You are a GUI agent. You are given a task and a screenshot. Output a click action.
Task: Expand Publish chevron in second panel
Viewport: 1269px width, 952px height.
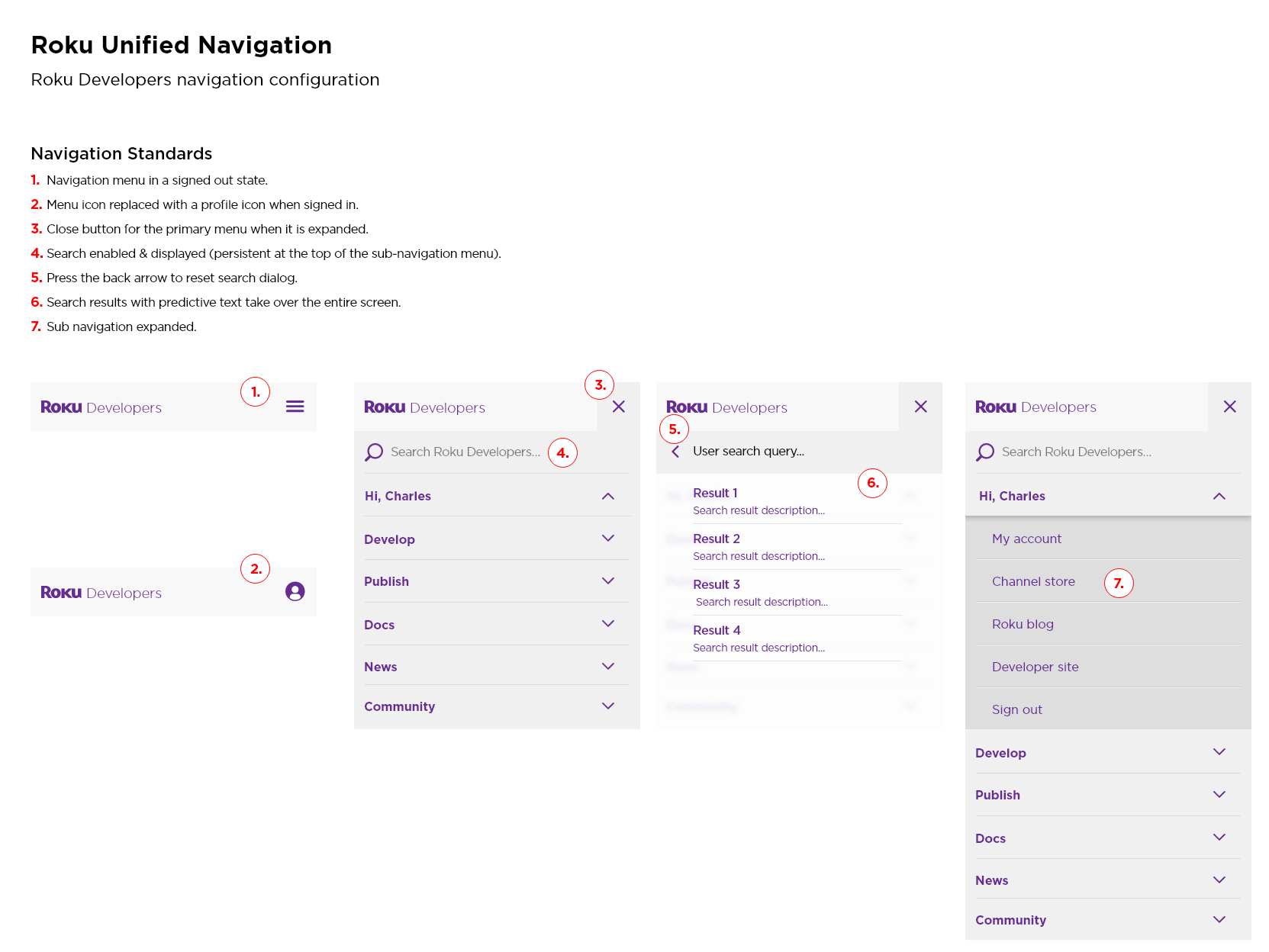(608, 581)
